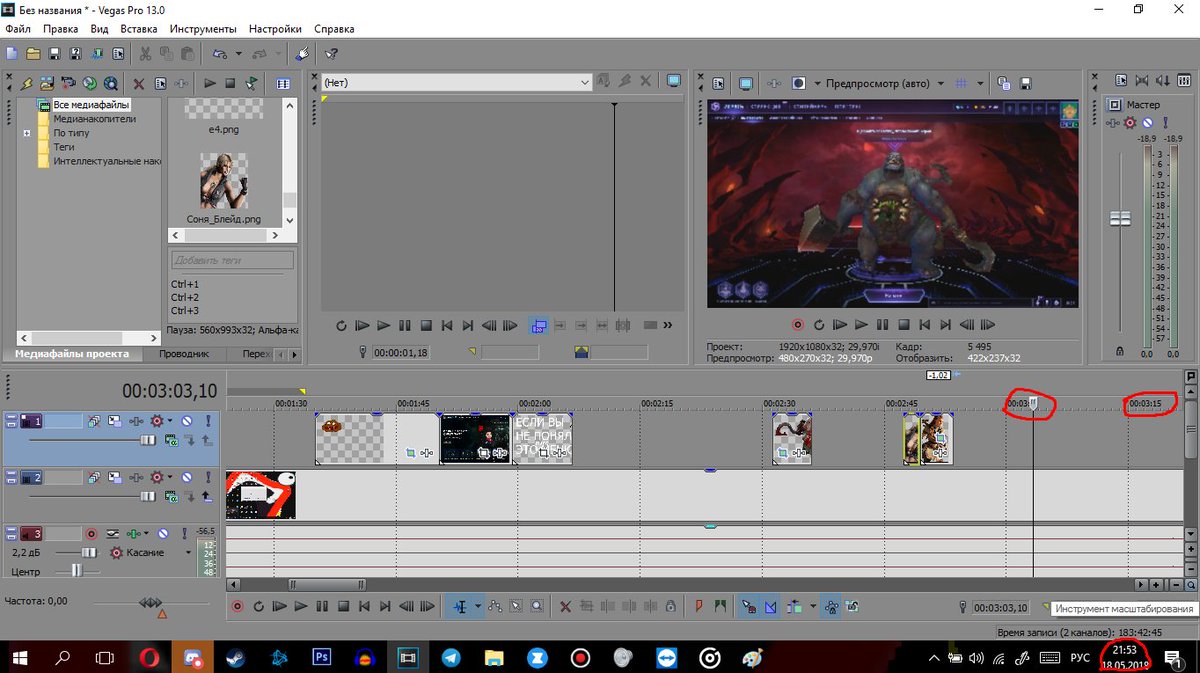This screenshot has height=673, width=1200.
Task: Click the 'Добавить теги' input field
Action: (x=232, y=260)
